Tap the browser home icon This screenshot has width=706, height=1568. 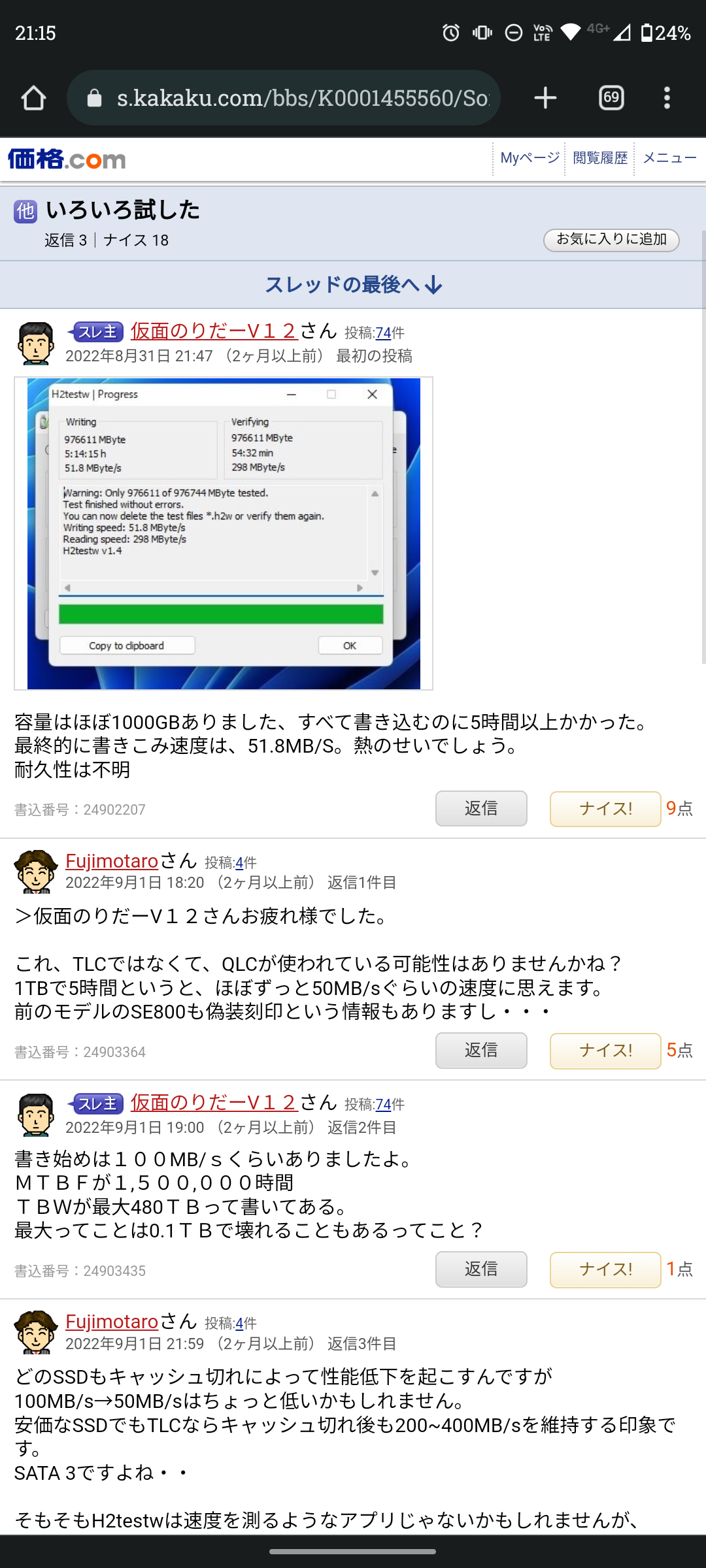(x=33, y=98)
